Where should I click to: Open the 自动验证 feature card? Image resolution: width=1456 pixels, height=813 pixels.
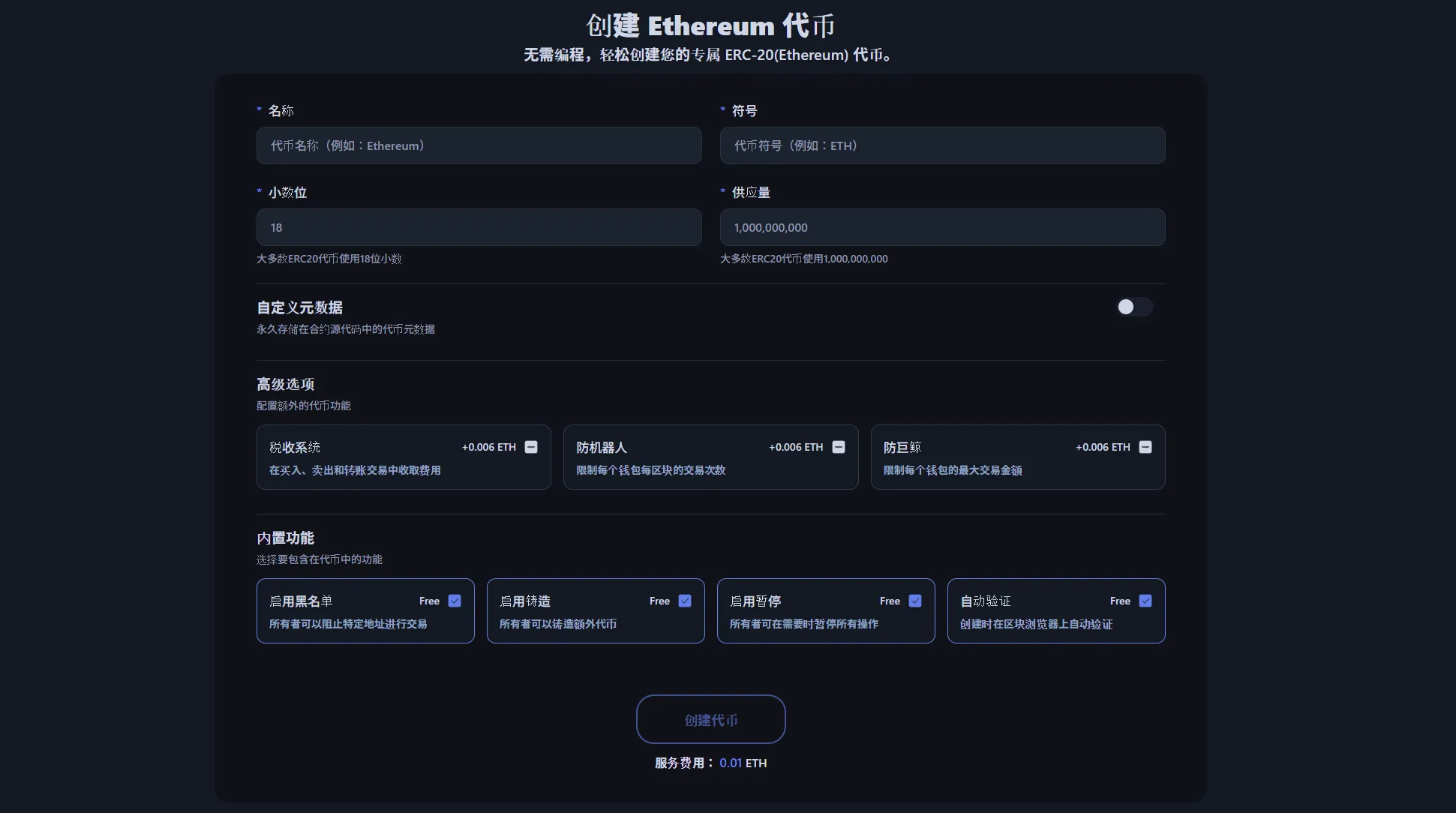click(x=1056, y=610)
